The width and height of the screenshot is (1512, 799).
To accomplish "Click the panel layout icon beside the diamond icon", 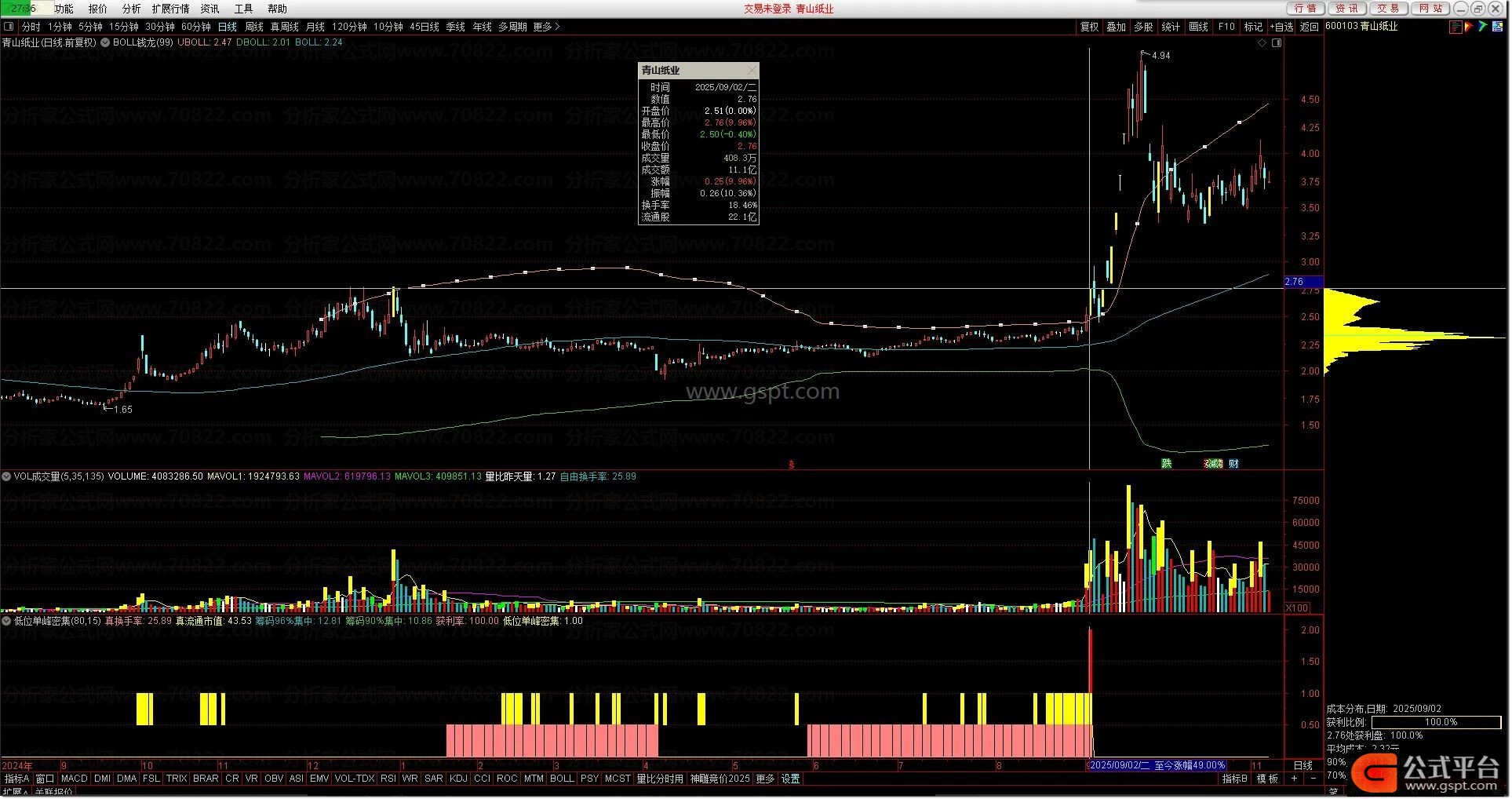I will click(x=1277, y=43).
